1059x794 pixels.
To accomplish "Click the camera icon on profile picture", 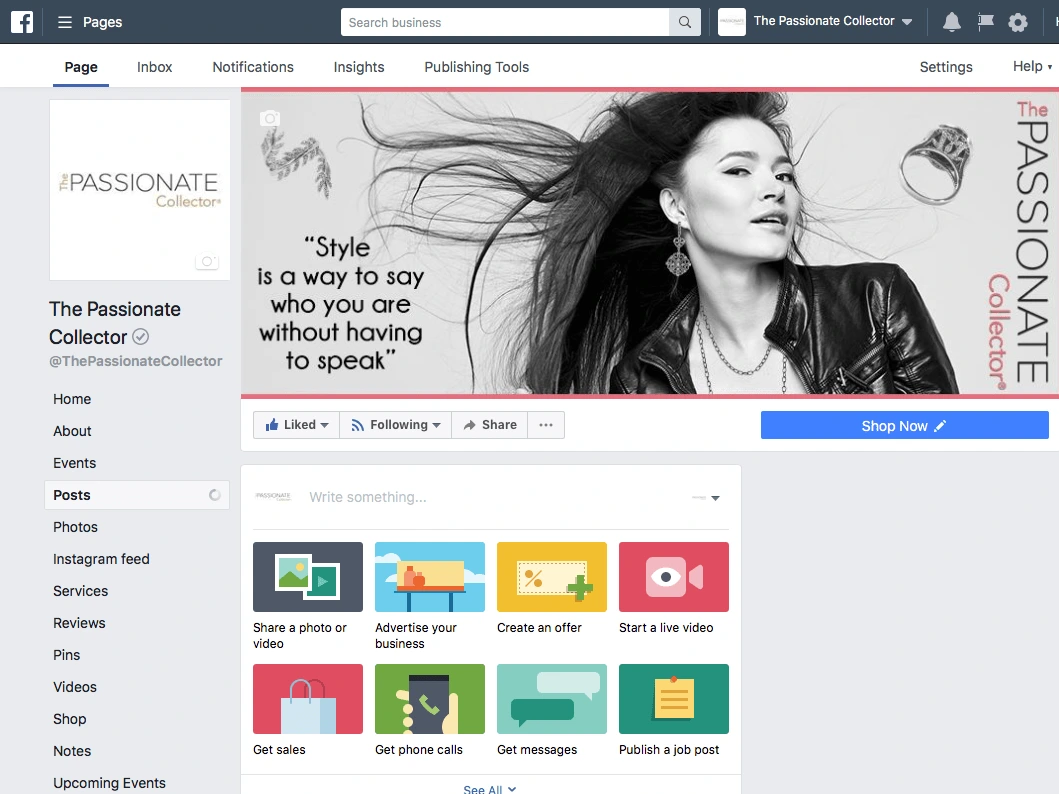I will coord(207,261).
